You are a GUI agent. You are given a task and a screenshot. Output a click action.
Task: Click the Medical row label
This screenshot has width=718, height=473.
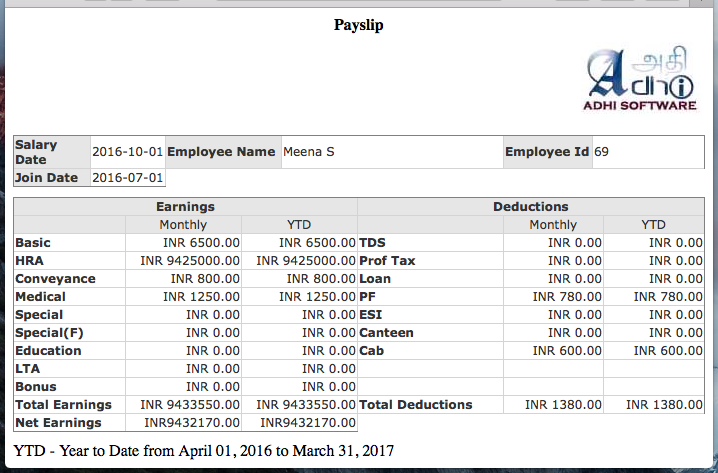click(x=40, y=297)
